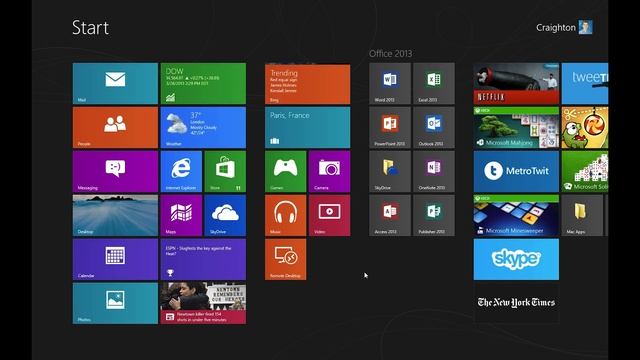Open the Bing Trending tile
Image resolution: width=640 pixels, height=360 pixels.
pos(307,84)
